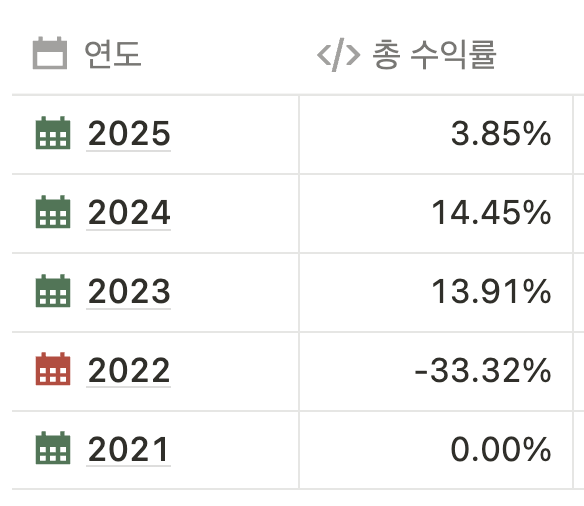Image resolution: width=584 pixels, height=506 pixels.
Task: Select the 13.91% return cell
Action: [x=436, y=292]
